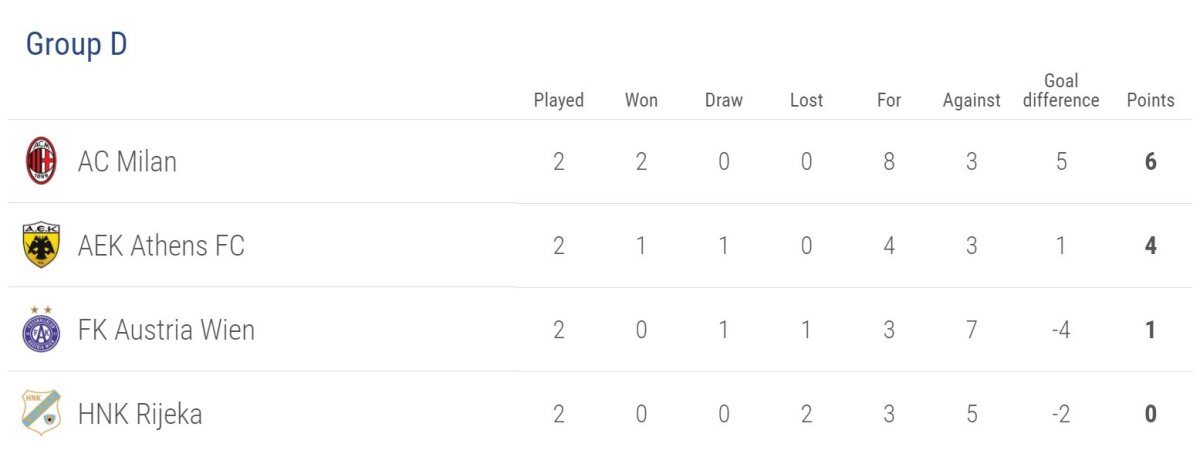Viewport: 1200px width, 454px height.
Task: Click the For column header
Action: (889, 100)
